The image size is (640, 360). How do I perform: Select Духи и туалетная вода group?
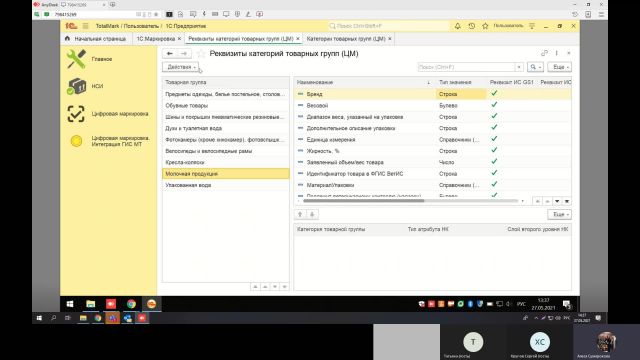(226, 128)
